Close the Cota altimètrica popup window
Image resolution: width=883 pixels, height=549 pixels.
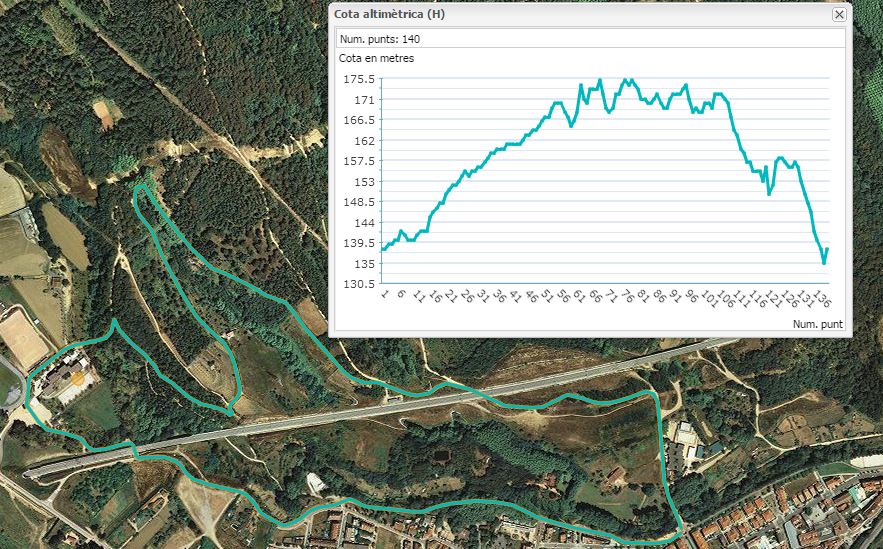click(839, 14)
